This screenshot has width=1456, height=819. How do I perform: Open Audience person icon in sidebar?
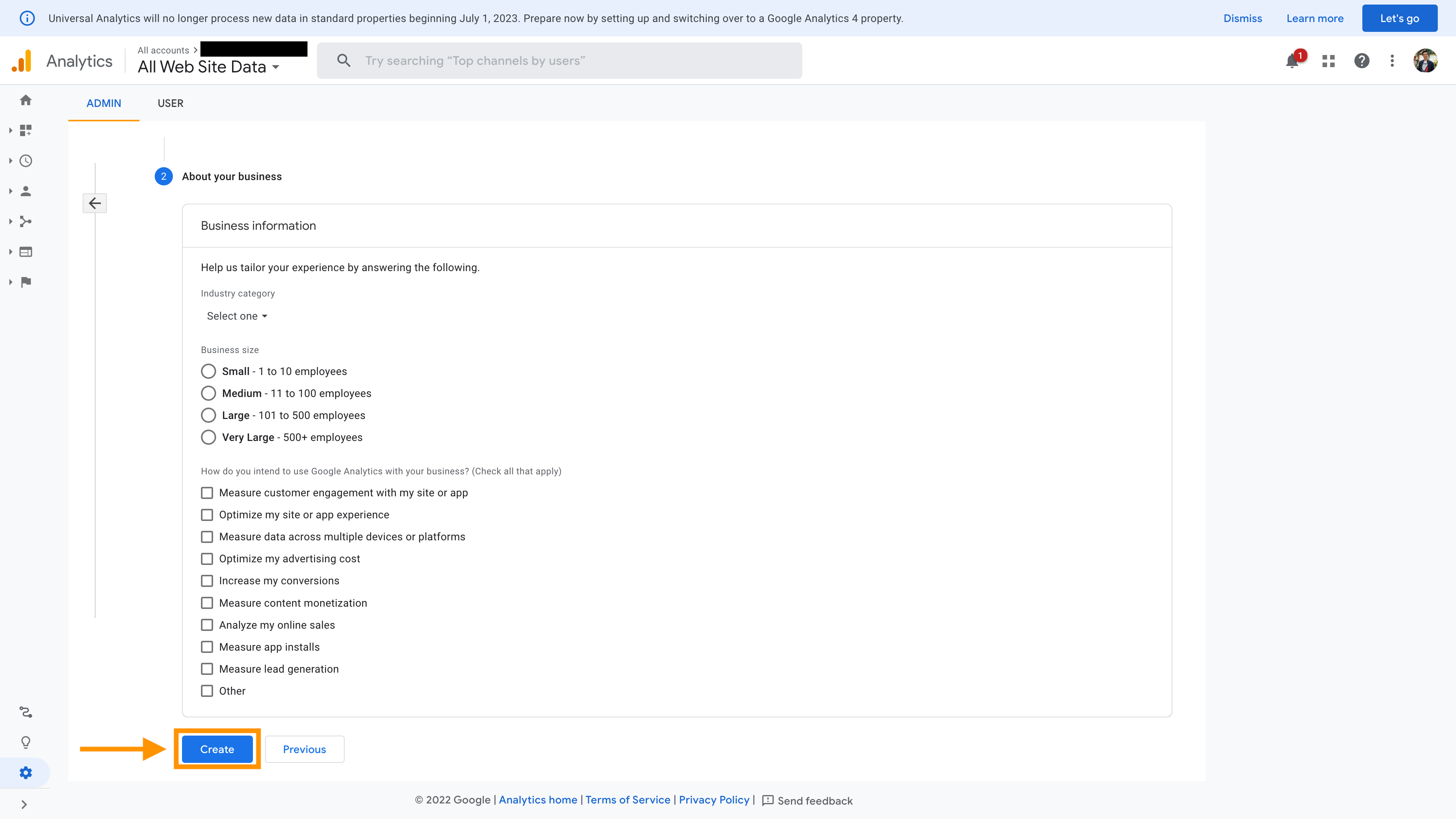25,191
